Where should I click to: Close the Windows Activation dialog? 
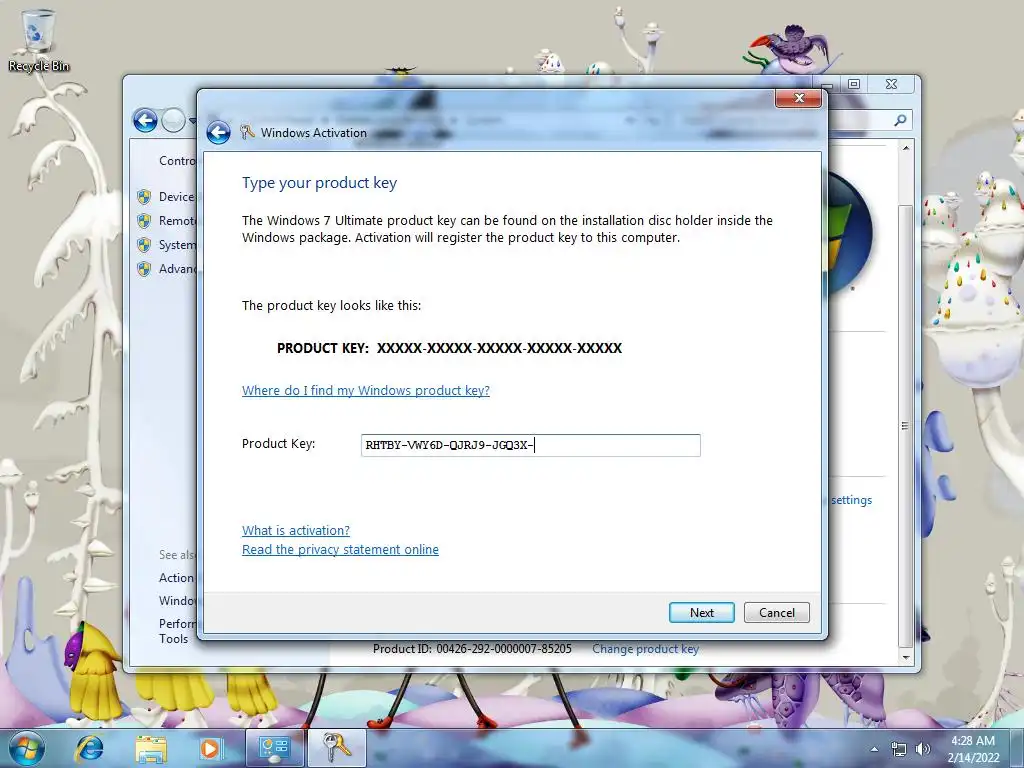pyautogui.click(x=798, y=98)
